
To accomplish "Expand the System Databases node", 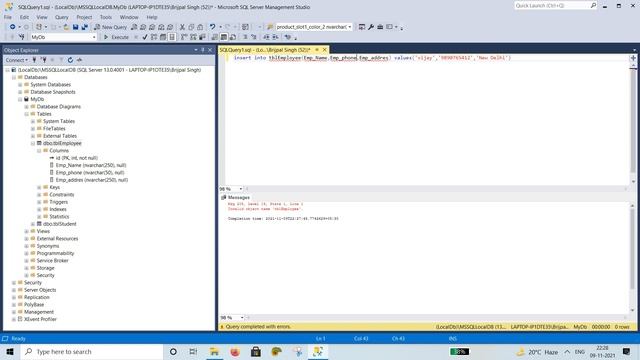I will 20,84.
